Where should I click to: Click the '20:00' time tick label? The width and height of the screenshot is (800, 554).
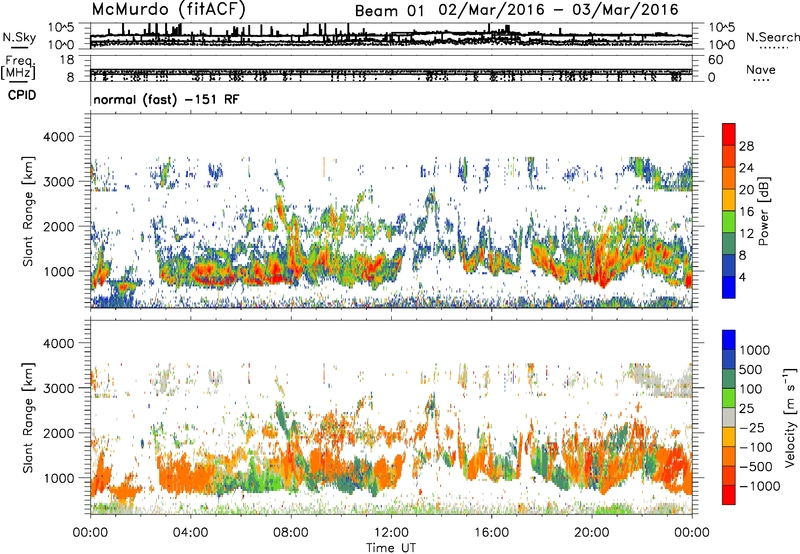pos(592,533)
